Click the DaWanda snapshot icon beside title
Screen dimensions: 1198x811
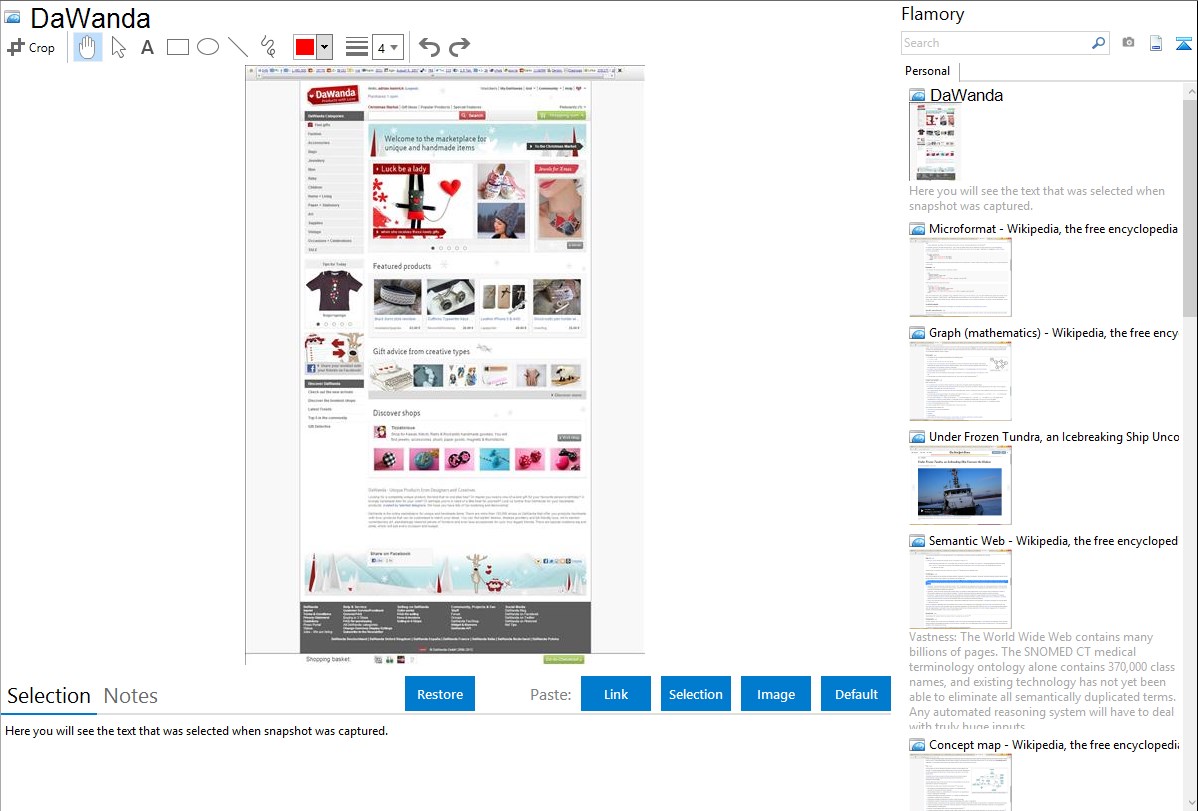click(12, 18)
